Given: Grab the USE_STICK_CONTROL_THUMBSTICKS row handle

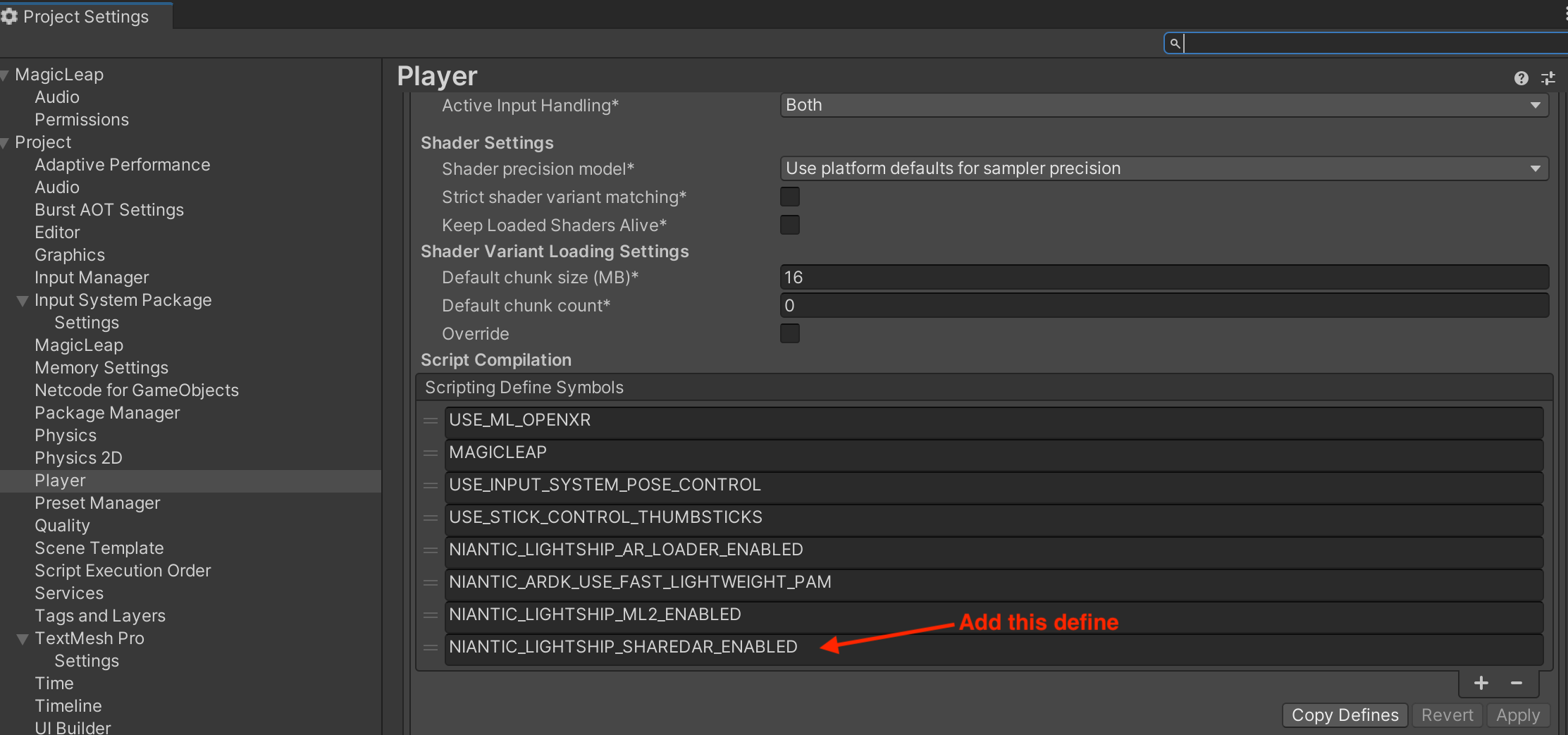Looking at the screenshot, I should point(431,518).
